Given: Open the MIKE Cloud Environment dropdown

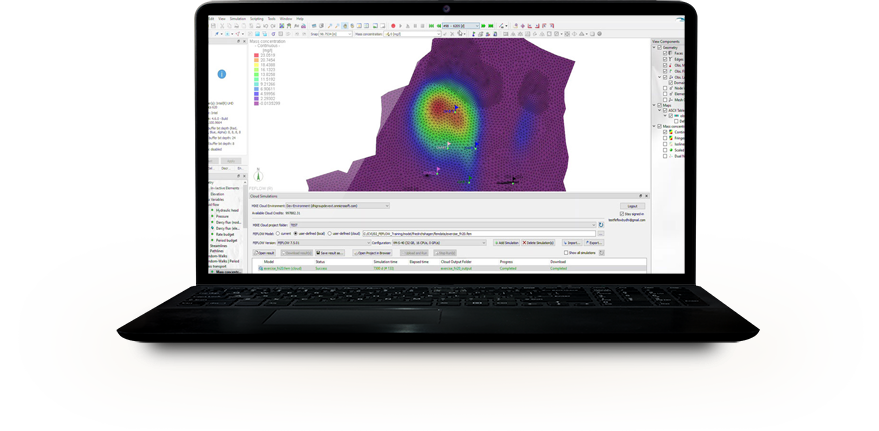Looking at the screenshot, I should click(x=384, y=204).
